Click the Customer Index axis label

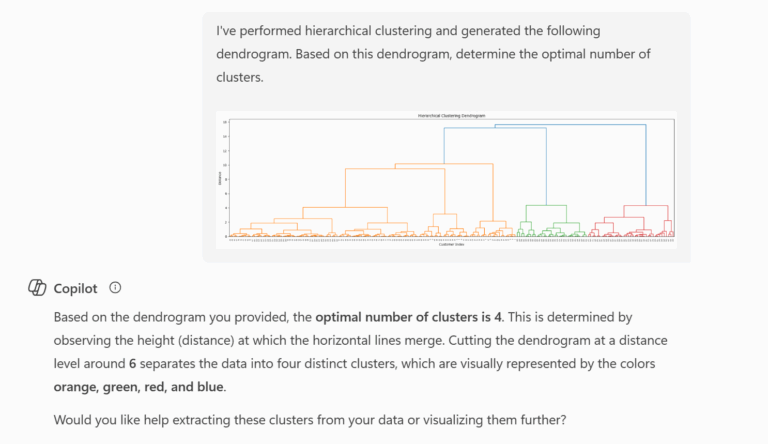point(446,244)
